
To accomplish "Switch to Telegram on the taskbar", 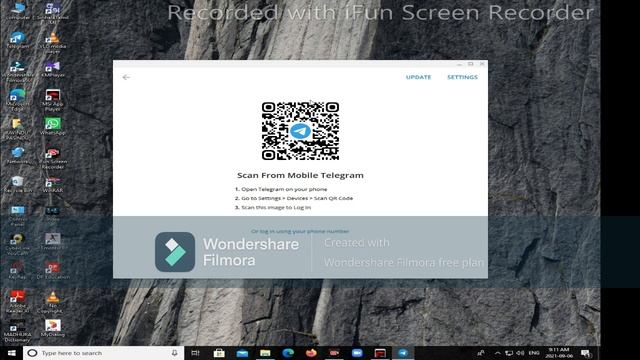I will (x=403, y=353).
